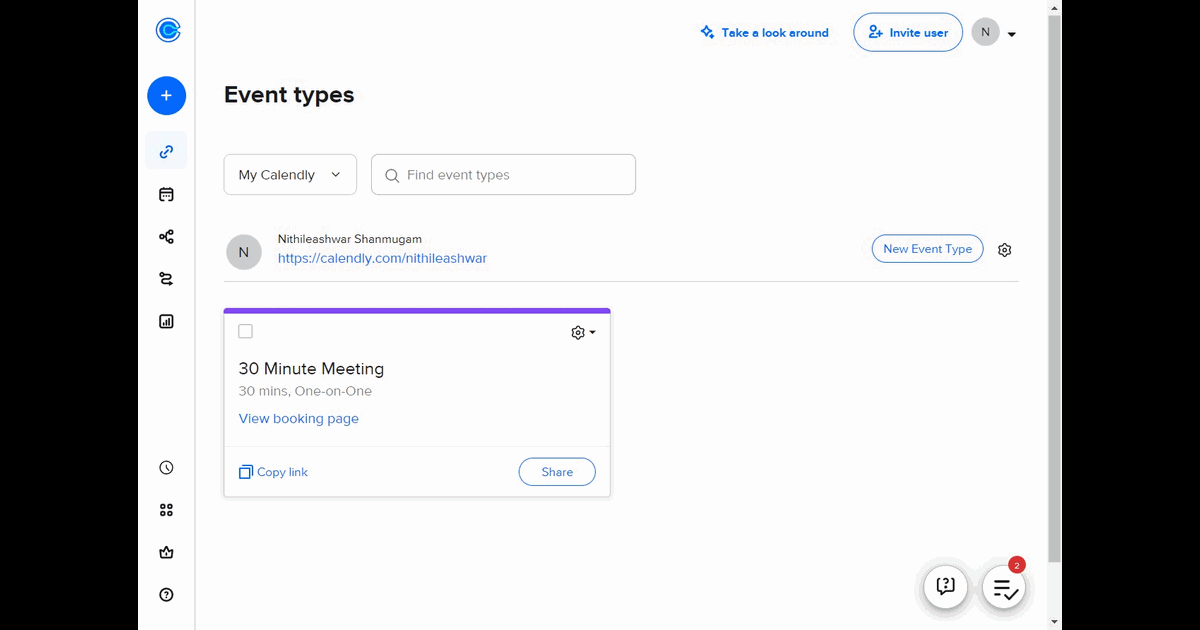Click the N avatar next to Nithileashwar Shanmugam
Screen dimensions: 1200x630
coord(244,252)
